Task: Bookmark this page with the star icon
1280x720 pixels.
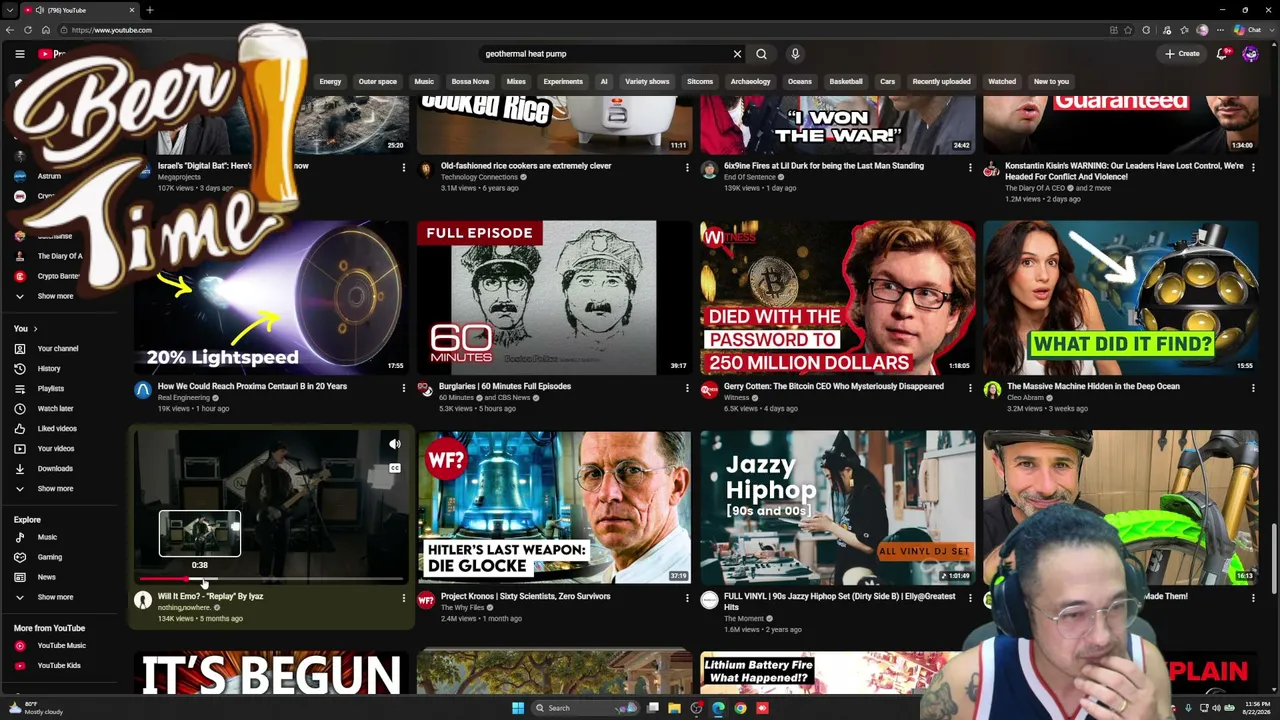Action: (x=1130, y=30)
